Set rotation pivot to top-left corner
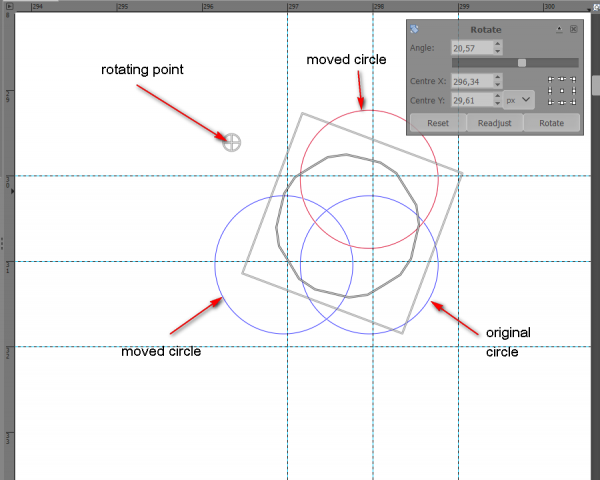 tap(551, 80)
